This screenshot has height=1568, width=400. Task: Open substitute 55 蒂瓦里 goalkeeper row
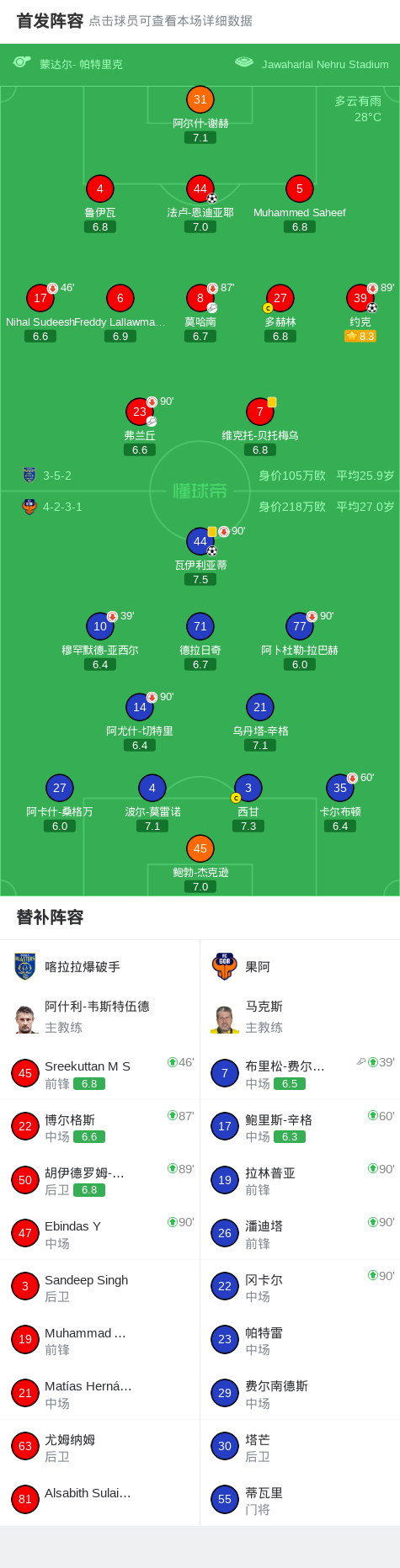(x=300, y=1500)
